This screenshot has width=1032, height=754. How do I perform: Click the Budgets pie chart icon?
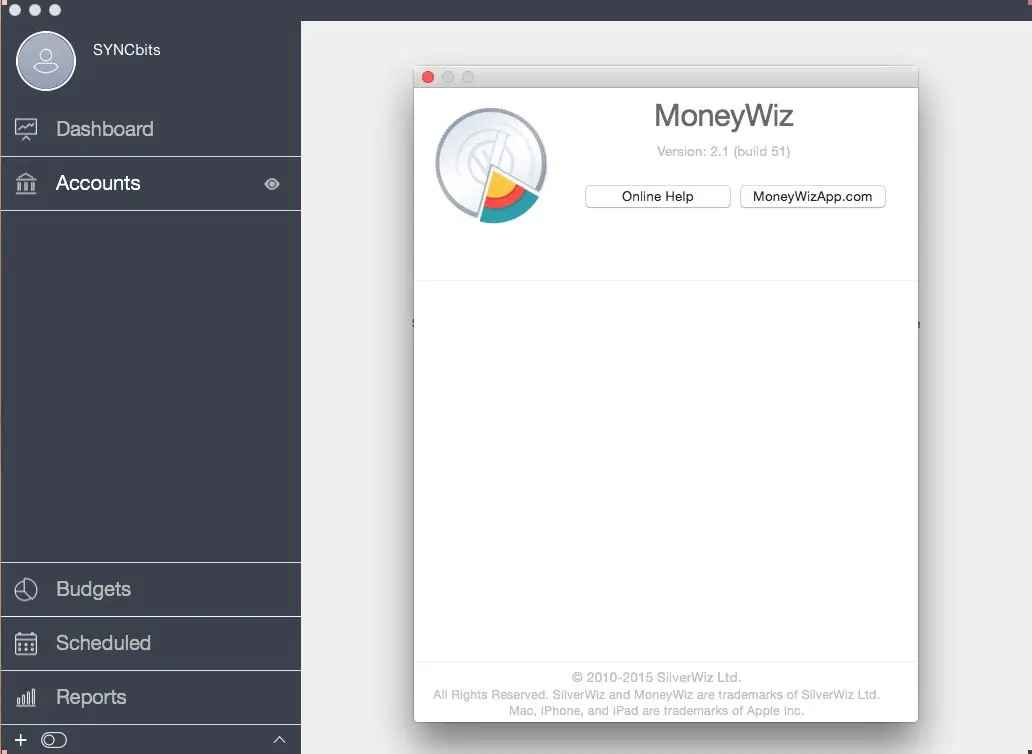pos(26,590)
